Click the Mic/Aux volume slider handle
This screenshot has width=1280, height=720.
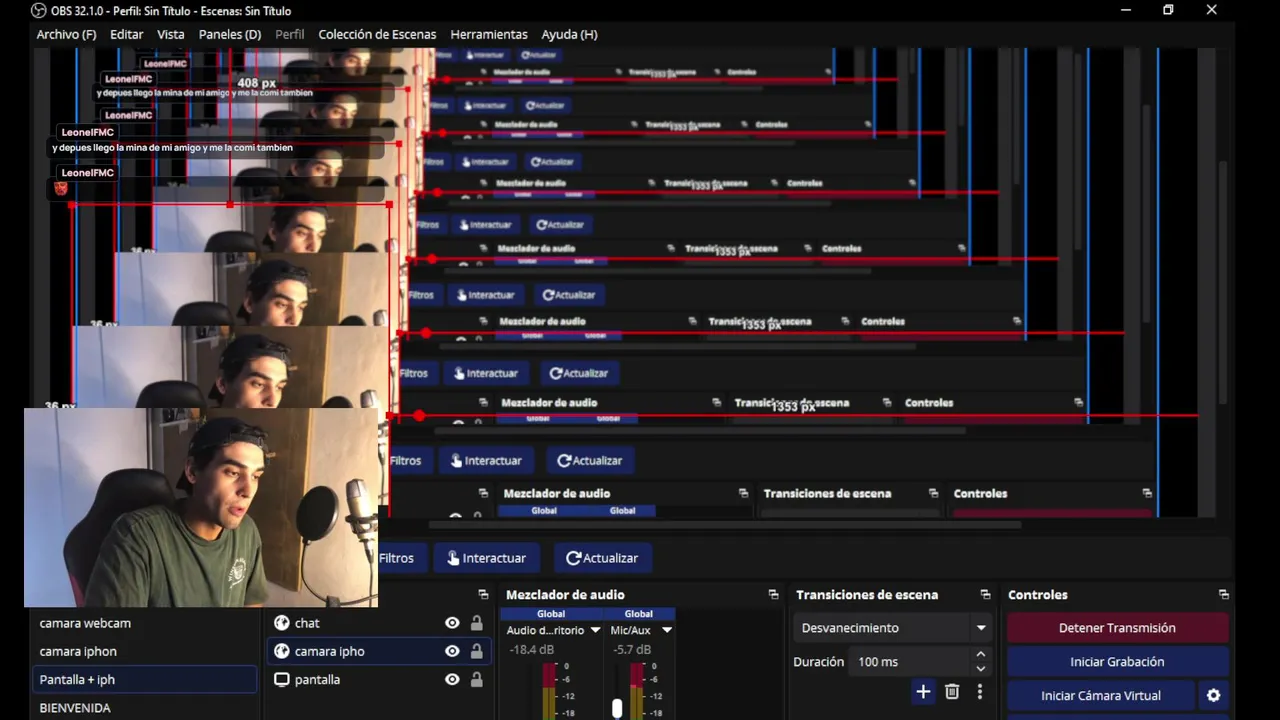pos(617,708)
